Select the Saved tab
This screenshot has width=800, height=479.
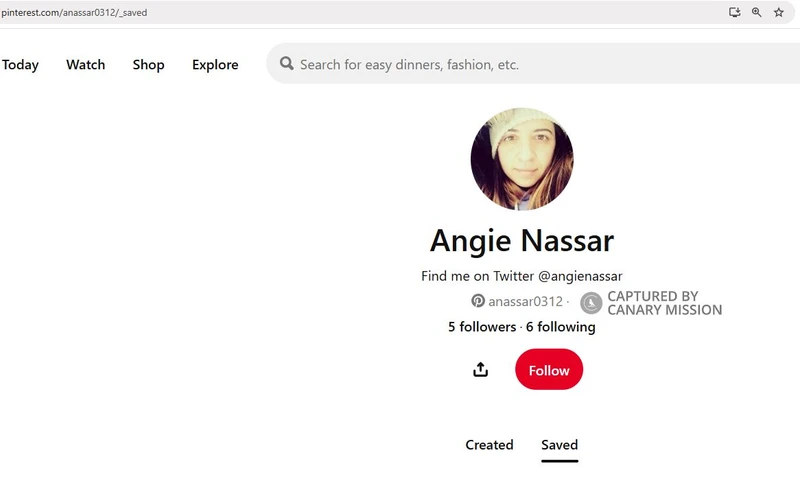(x=560, y=445)
